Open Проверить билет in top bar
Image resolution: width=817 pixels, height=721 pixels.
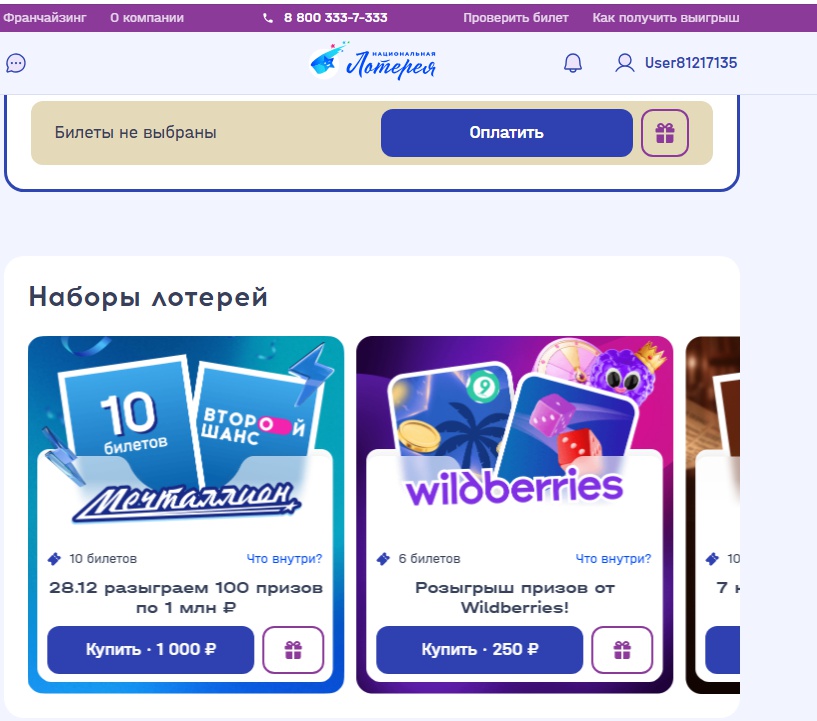click(515, 18)
